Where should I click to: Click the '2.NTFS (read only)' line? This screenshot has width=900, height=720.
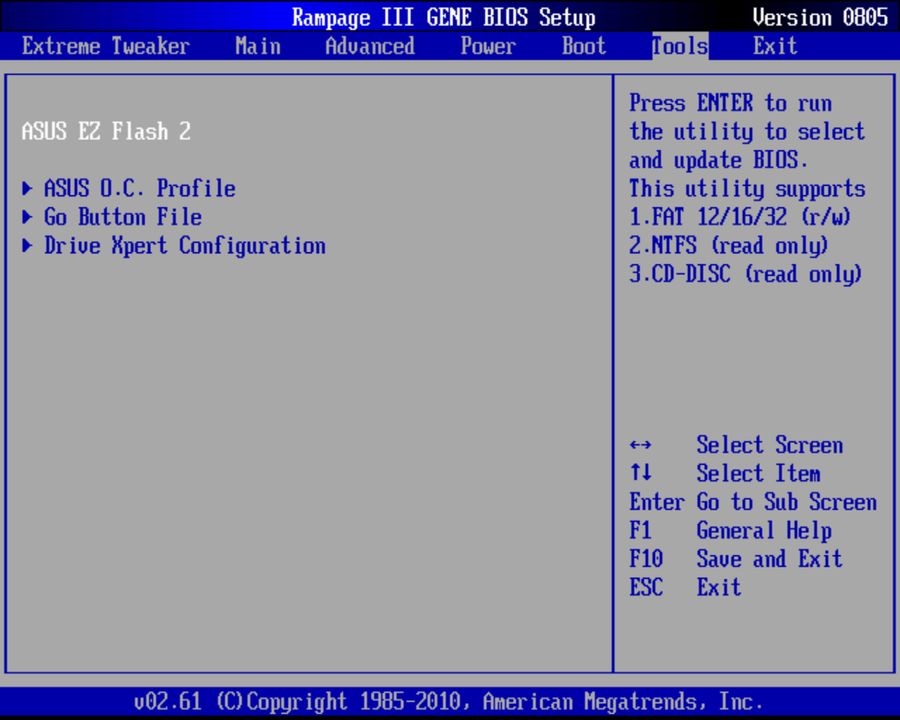(728, 246)
